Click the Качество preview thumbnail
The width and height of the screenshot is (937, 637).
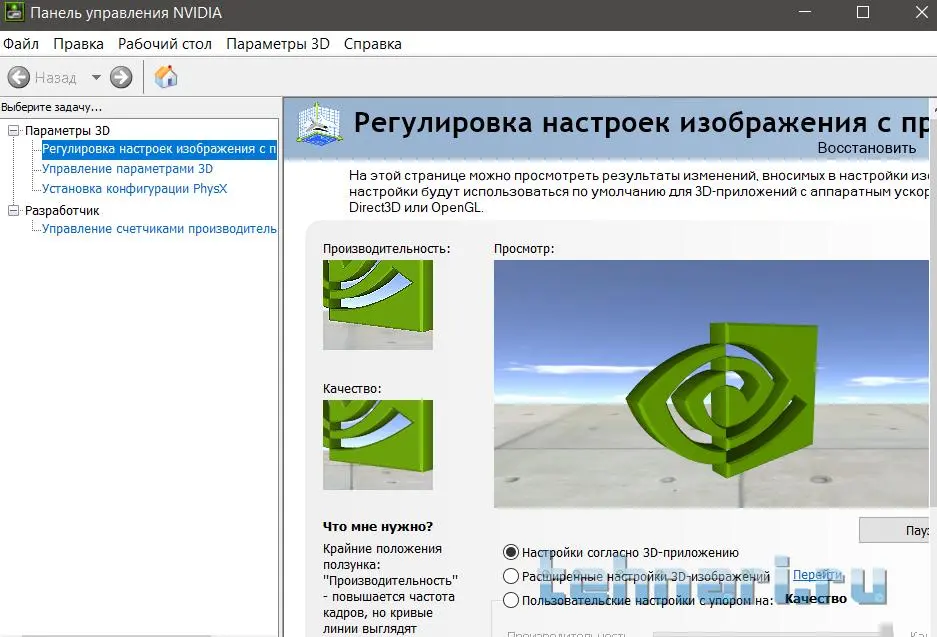378,444
